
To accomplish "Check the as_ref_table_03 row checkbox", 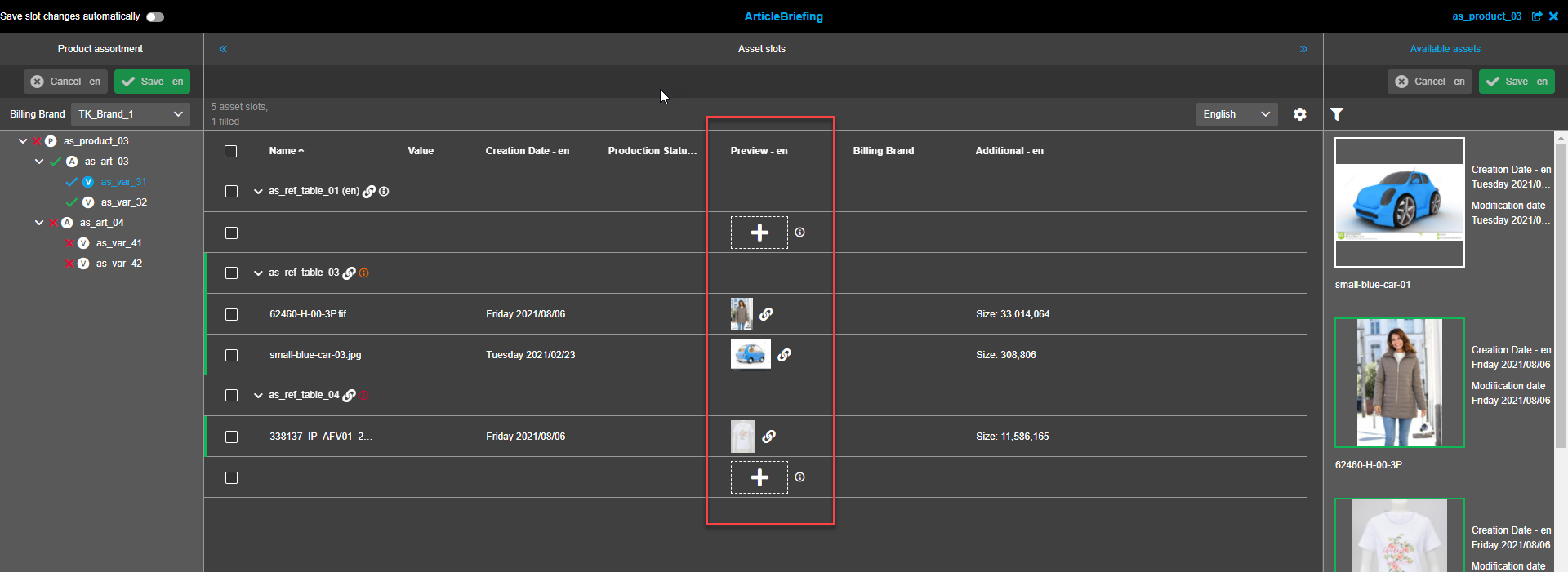I will 232,273.
